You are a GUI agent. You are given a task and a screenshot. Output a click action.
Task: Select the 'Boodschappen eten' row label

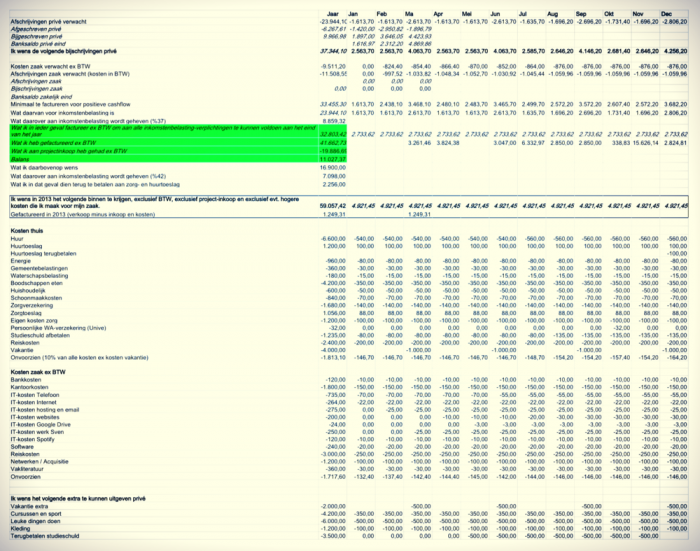(37, 283)
